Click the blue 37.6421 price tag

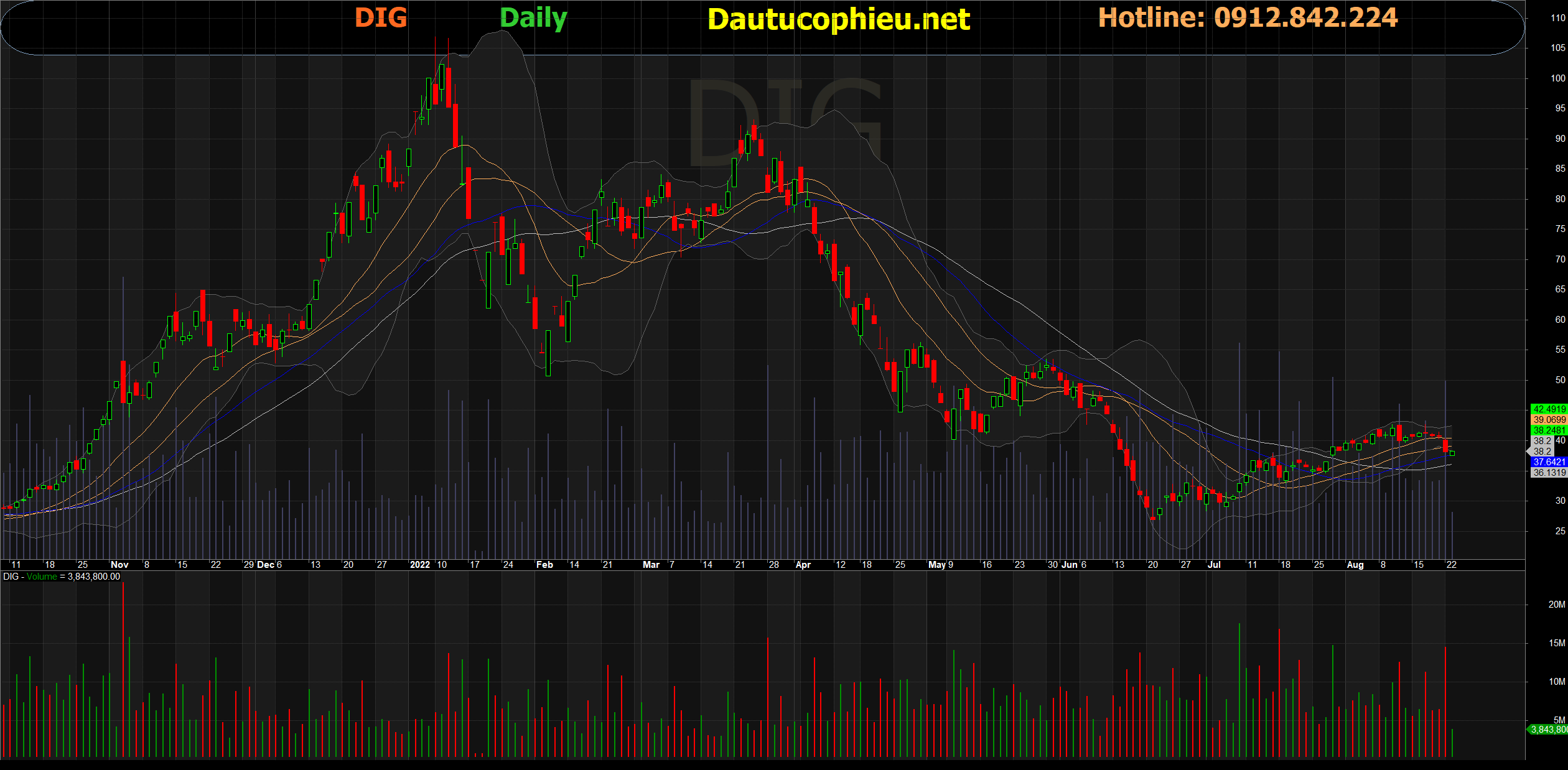(1549, 462)
